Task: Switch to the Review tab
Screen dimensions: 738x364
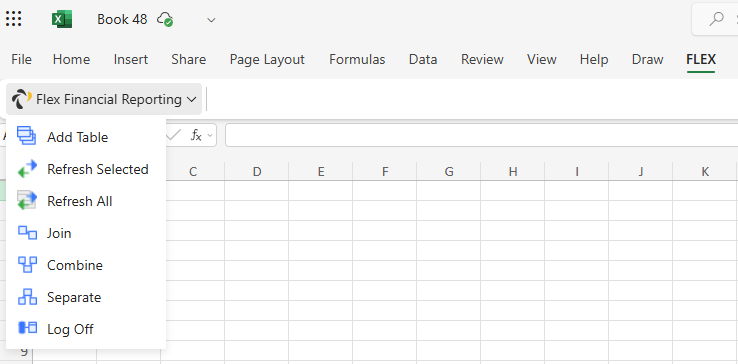Action: click(x=482, y=59)
